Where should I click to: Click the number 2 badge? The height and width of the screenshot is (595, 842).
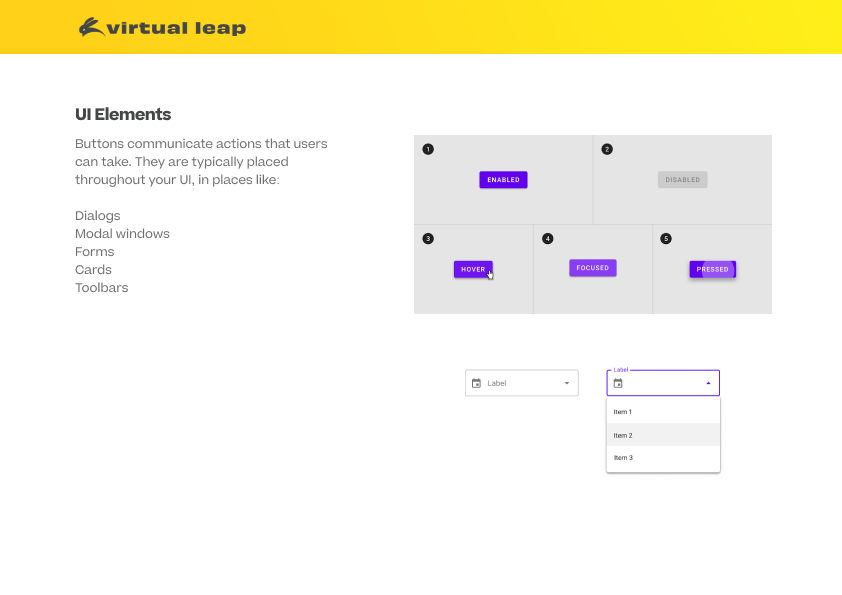[607, 149]
